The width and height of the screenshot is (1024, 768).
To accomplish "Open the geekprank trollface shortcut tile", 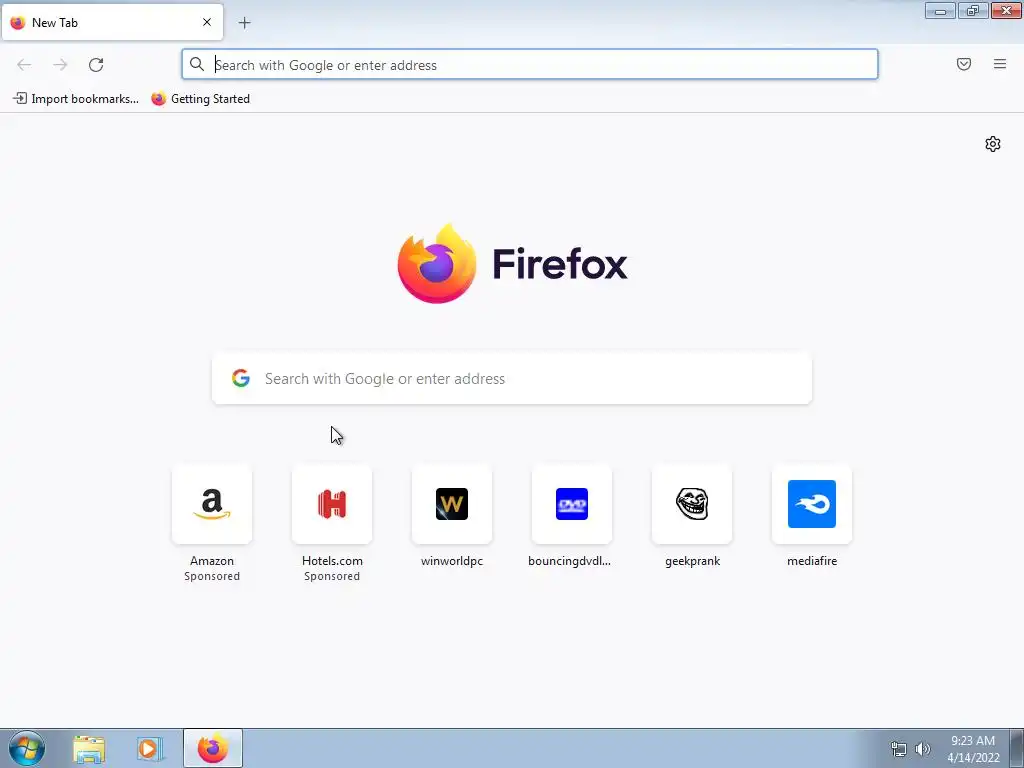I will [x=692, y=504].
